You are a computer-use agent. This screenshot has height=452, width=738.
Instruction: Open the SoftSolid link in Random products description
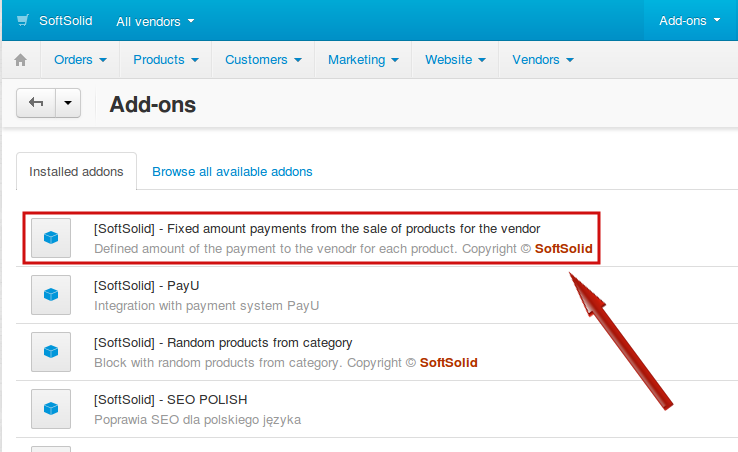click(x=449, y=363)
